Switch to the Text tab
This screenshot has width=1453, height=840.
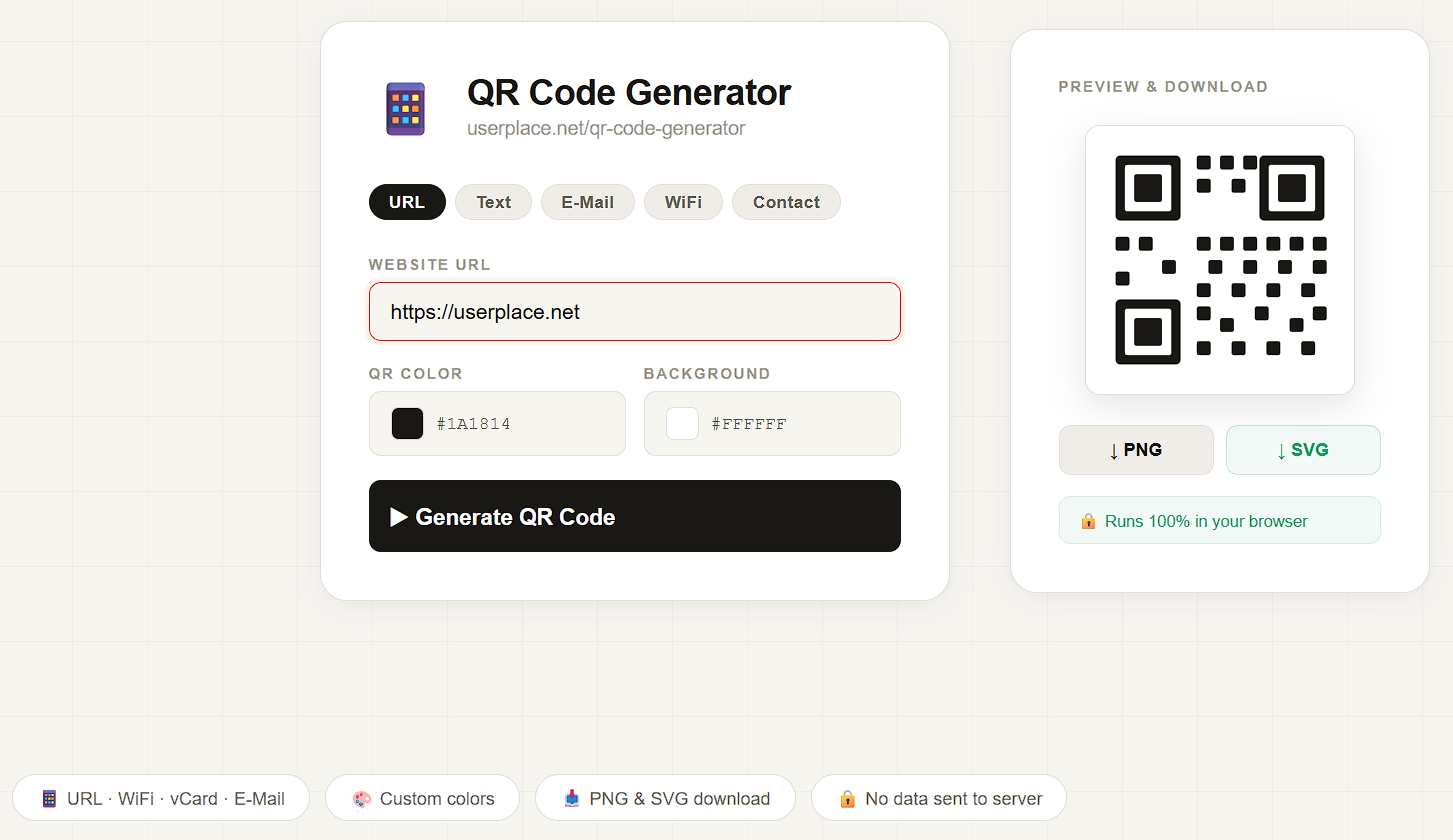pyautogui.click(x=493, y=201)
